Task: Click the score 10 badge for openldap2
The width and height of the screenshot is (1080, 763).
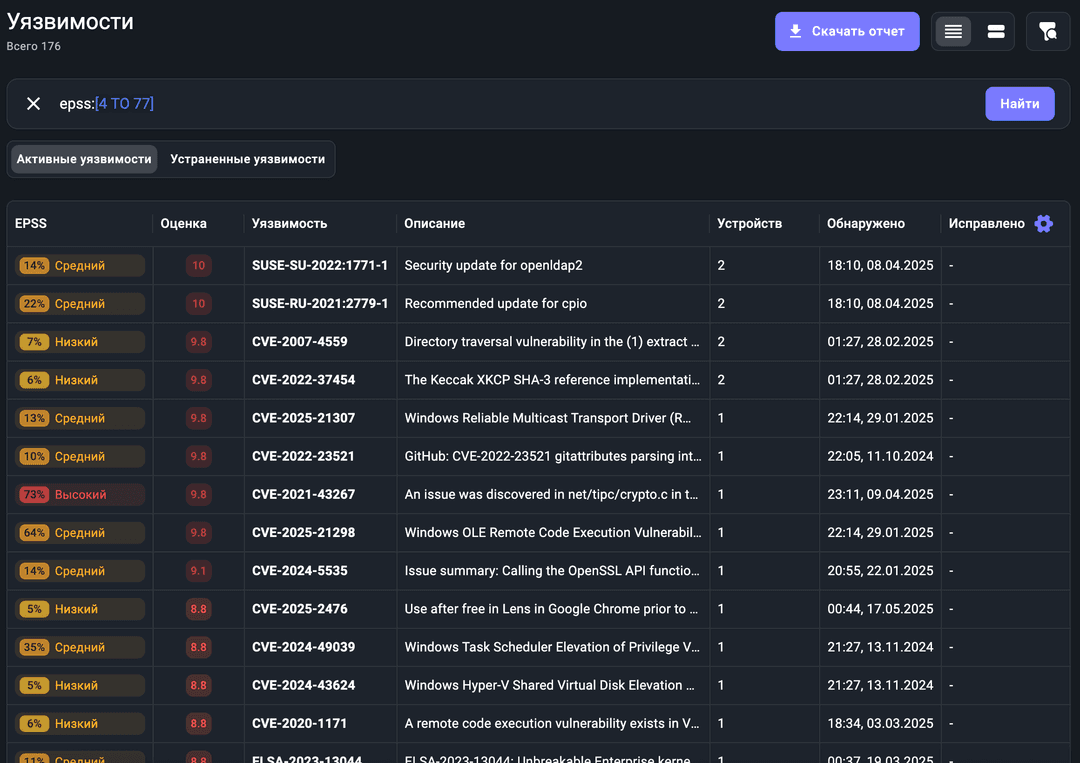Action: pyautogui.click(x=198, y=266)
